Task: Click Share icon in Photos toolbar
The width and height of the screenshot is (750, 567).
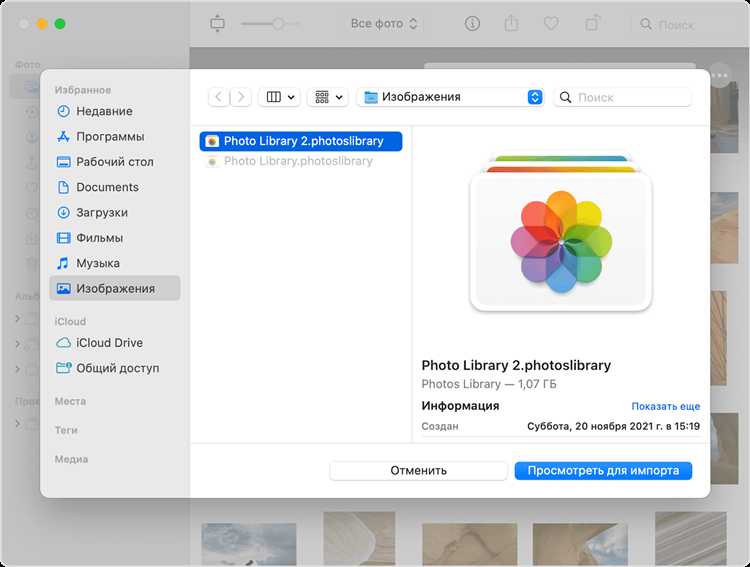Action: point(511,23)
